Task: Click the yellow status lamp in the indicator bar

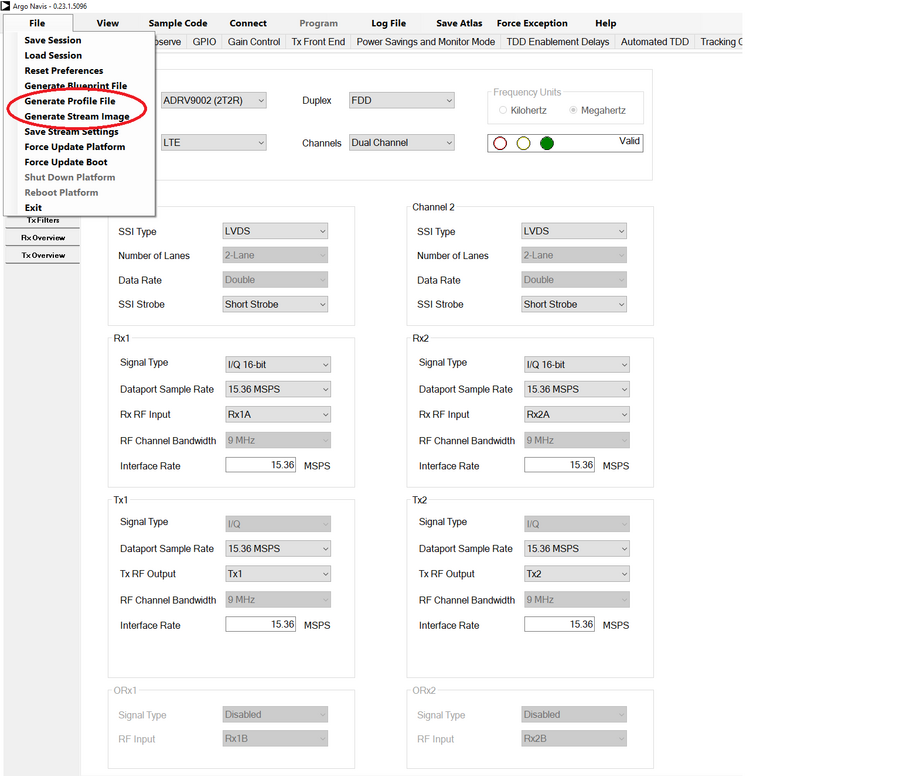Action: [x=522, y=143]
